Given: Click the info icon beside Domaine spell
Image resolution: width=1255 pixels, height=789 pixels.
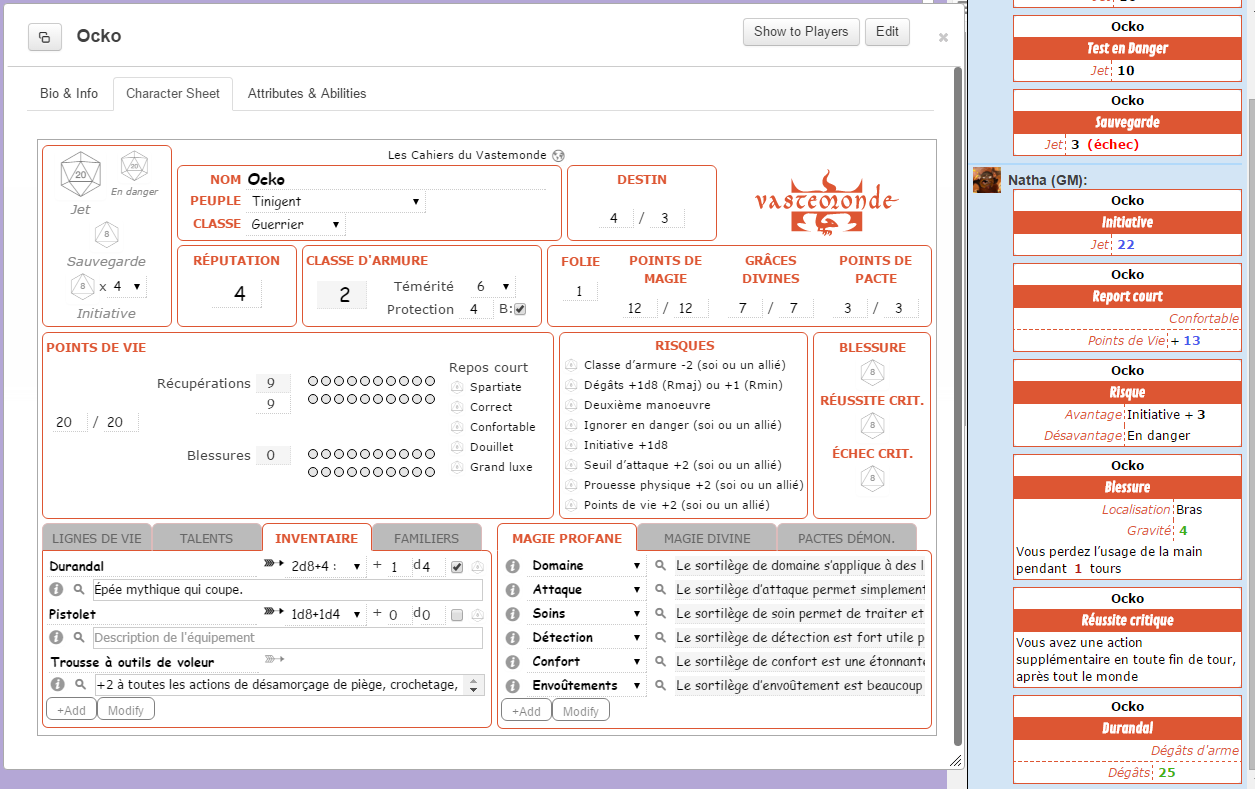Looking at the screenshot, I should coord(513,566).
